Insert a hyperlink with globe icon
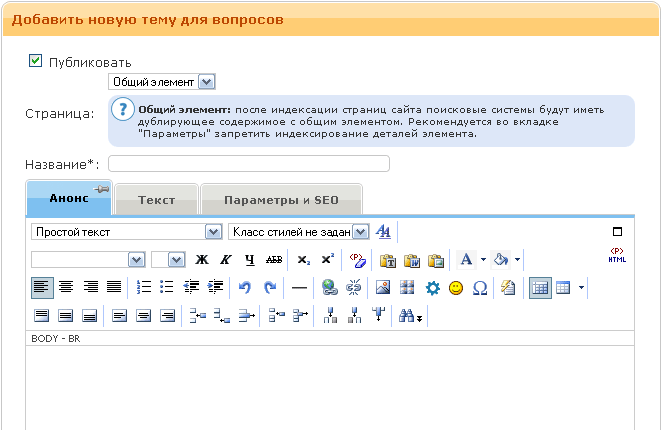 [329, 288]
